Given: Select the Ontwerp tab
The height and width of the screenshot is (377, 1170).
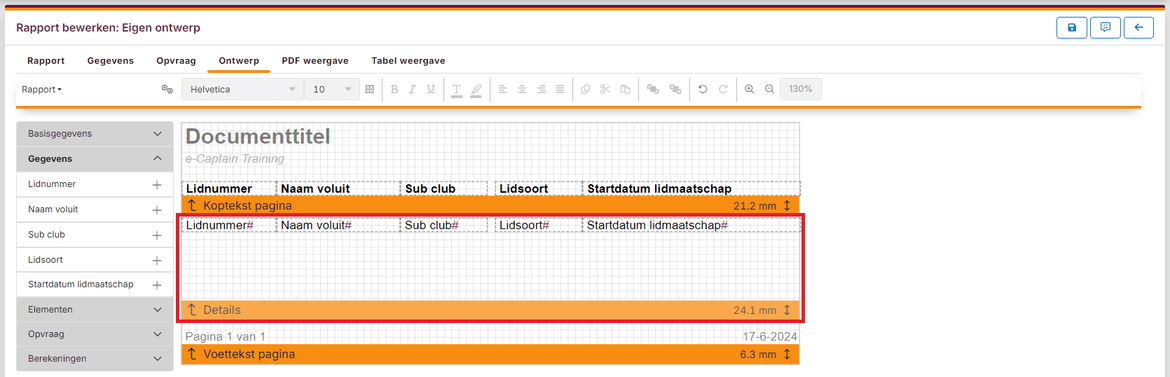Looking at the screenshot, I should pyautogui.click(x=239, y=60).
